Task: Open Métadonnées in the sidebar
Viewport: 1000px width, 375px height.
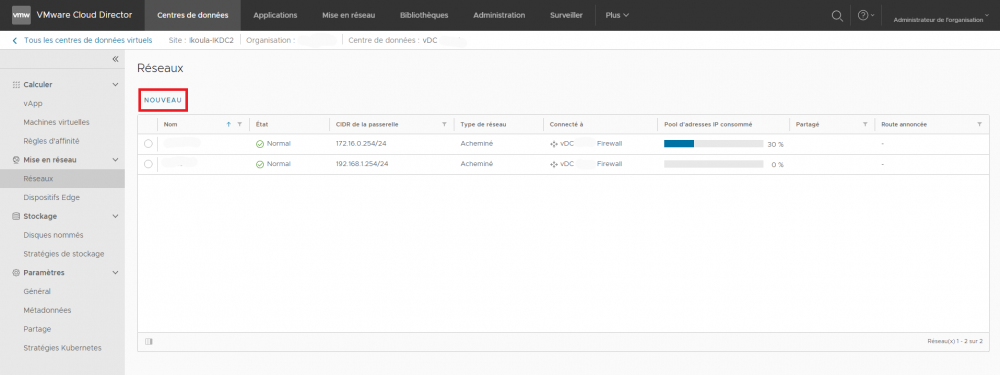Action: point(47,310)
